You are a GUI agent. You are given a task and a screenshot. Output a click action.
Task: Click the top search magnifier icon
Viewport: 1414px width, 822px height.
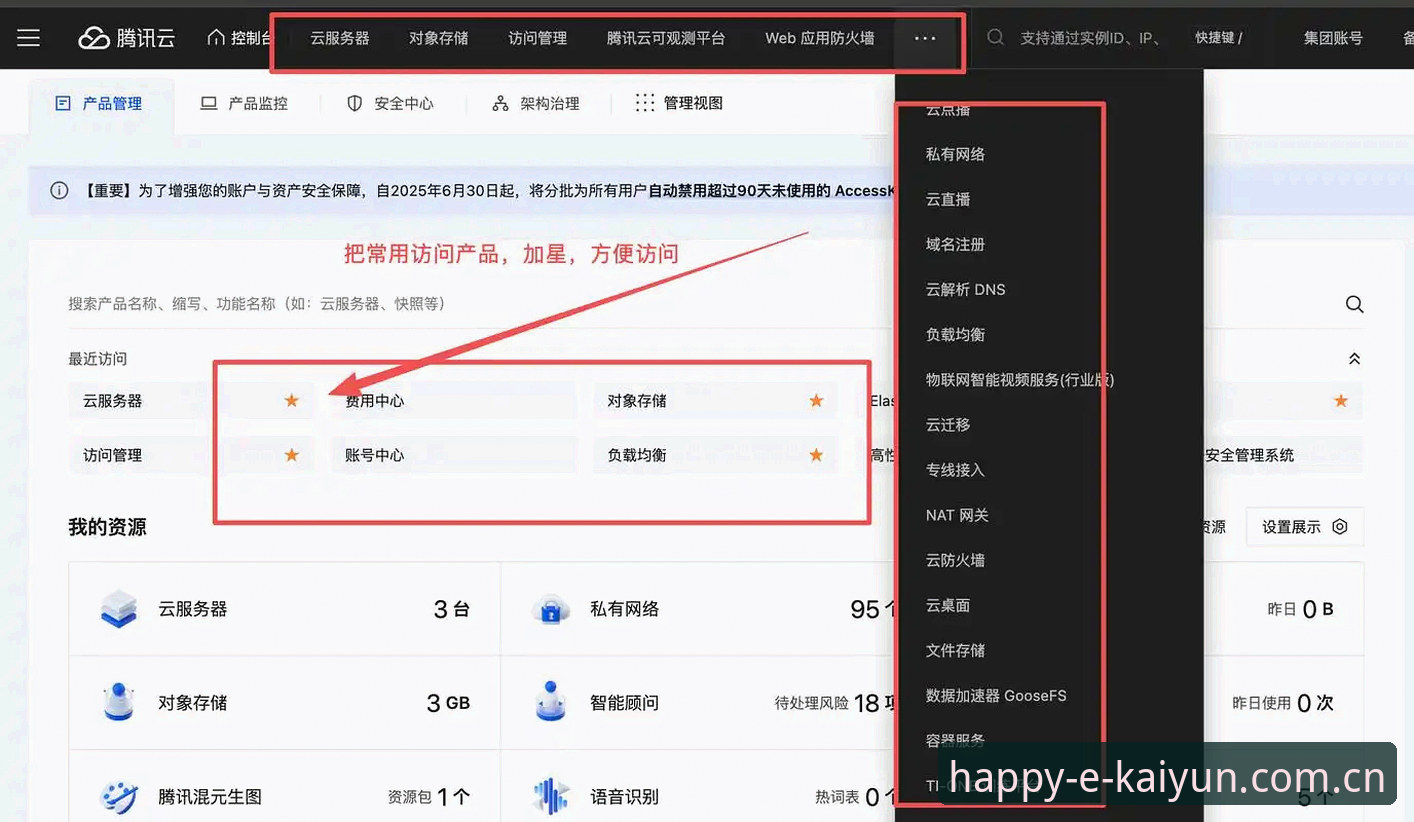coord(995,38)
